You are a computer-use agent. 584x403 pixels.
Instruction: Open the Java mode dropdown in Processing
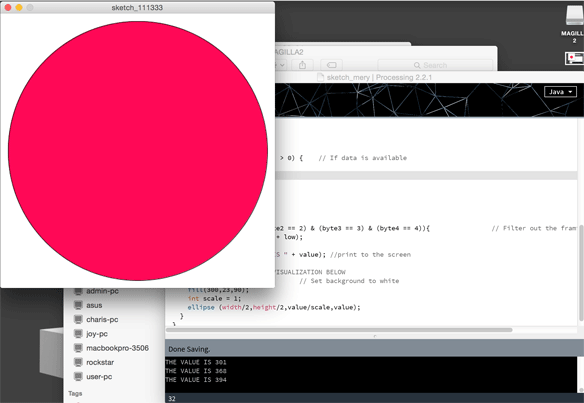pyautogui.click(x=560, y=92)
